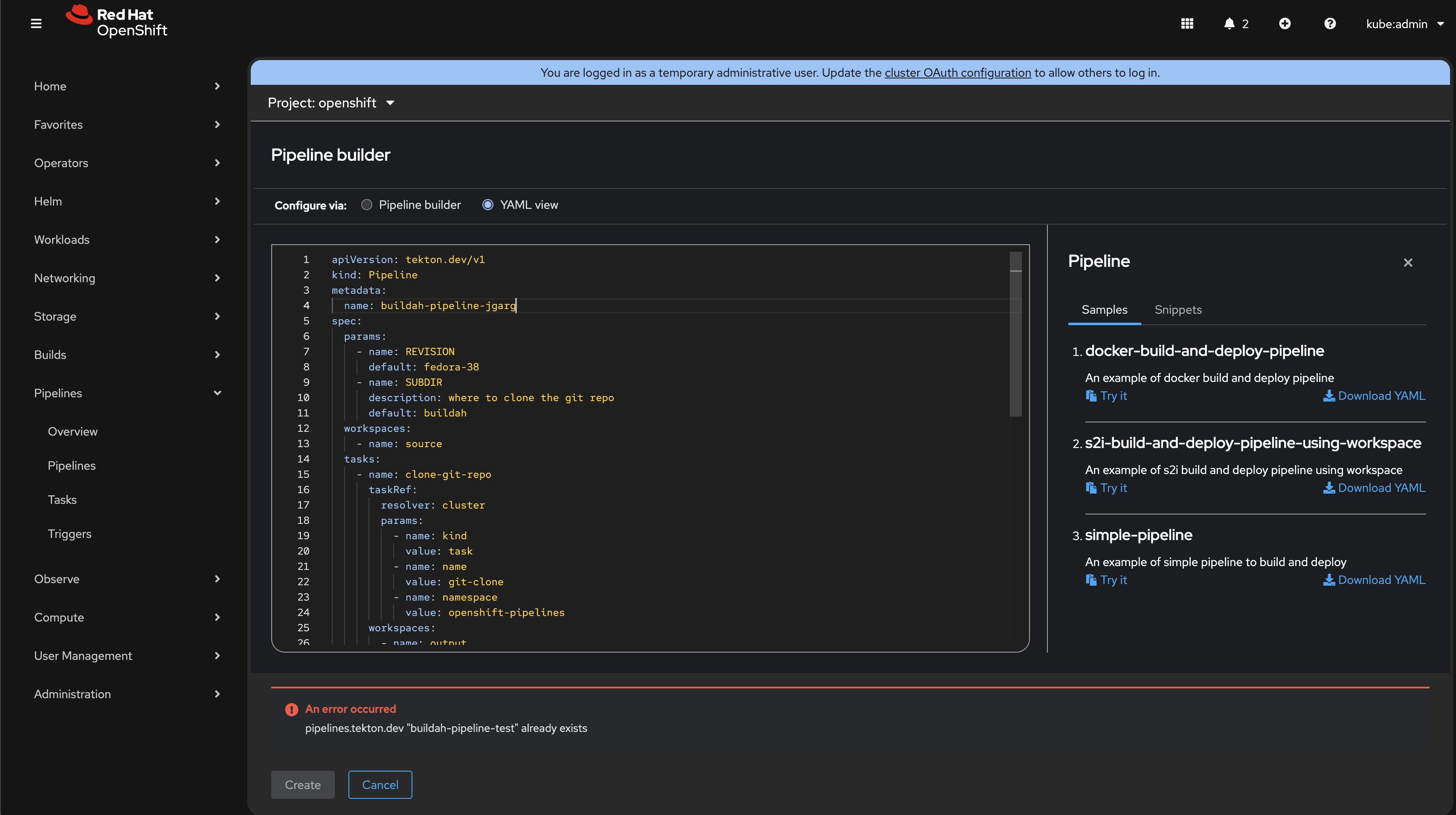Click the quick create plus icon
Image resolution: width=1456 pixels, height=815 pixels.
click(1284, 24)
